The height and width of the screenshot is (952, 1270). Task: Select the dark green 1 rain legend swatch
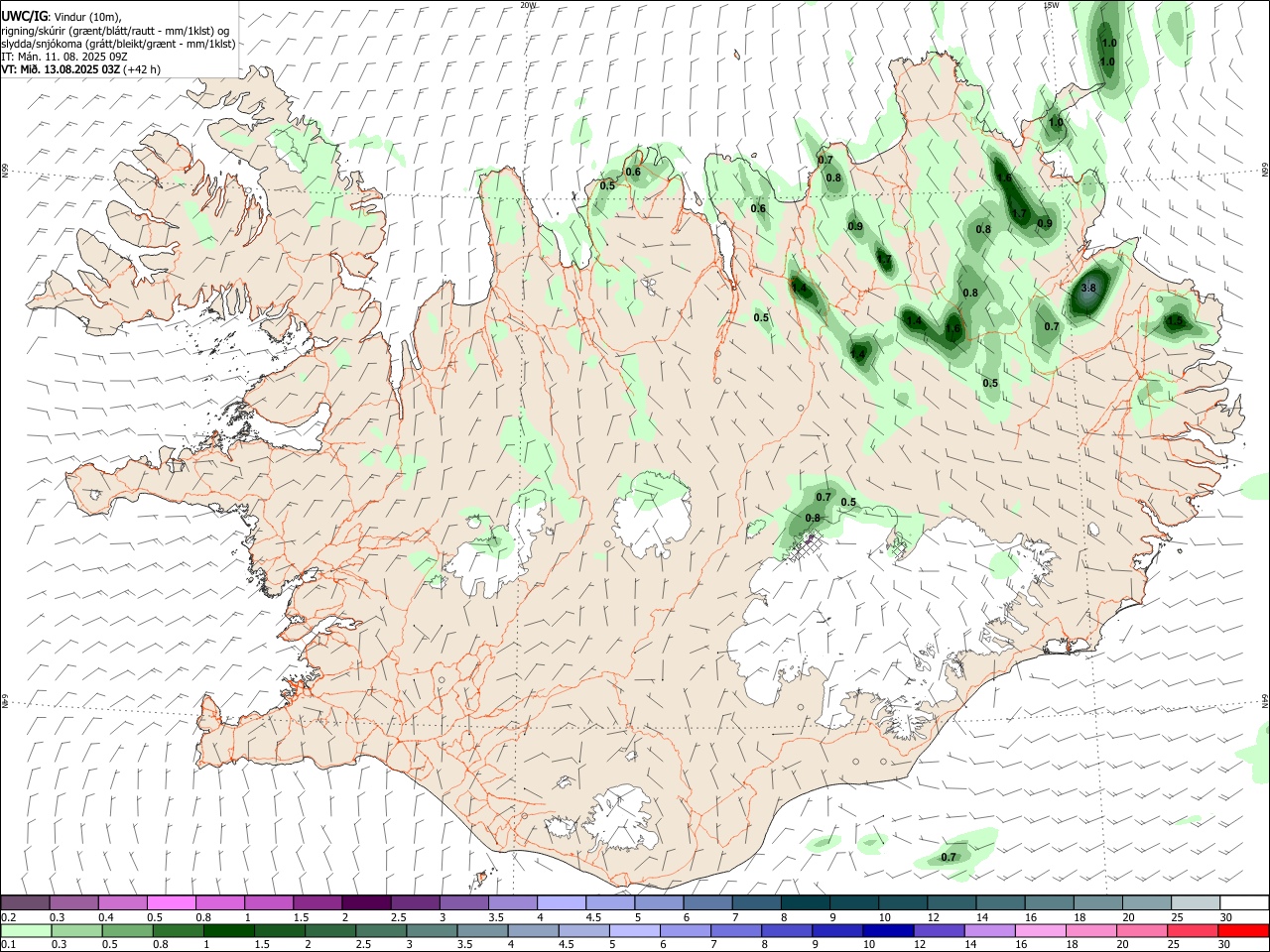click(x=229, y=930)
